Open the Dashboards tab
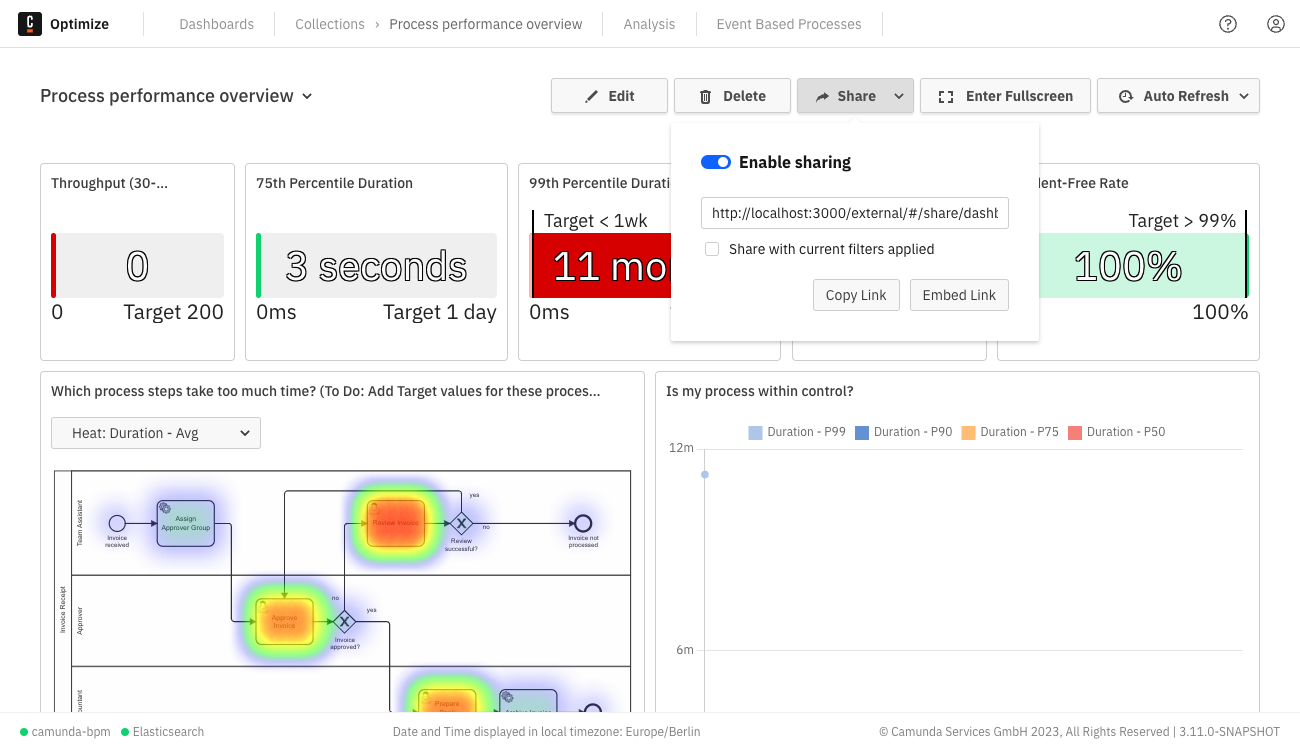 coord(217,24)
